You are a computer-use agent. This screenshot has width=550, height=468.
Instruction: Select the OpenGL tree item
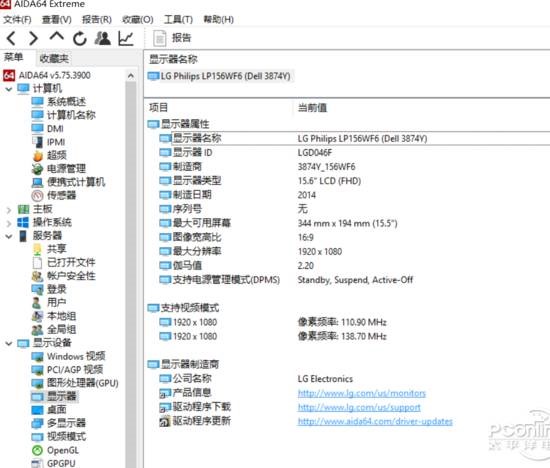point(55,450)
